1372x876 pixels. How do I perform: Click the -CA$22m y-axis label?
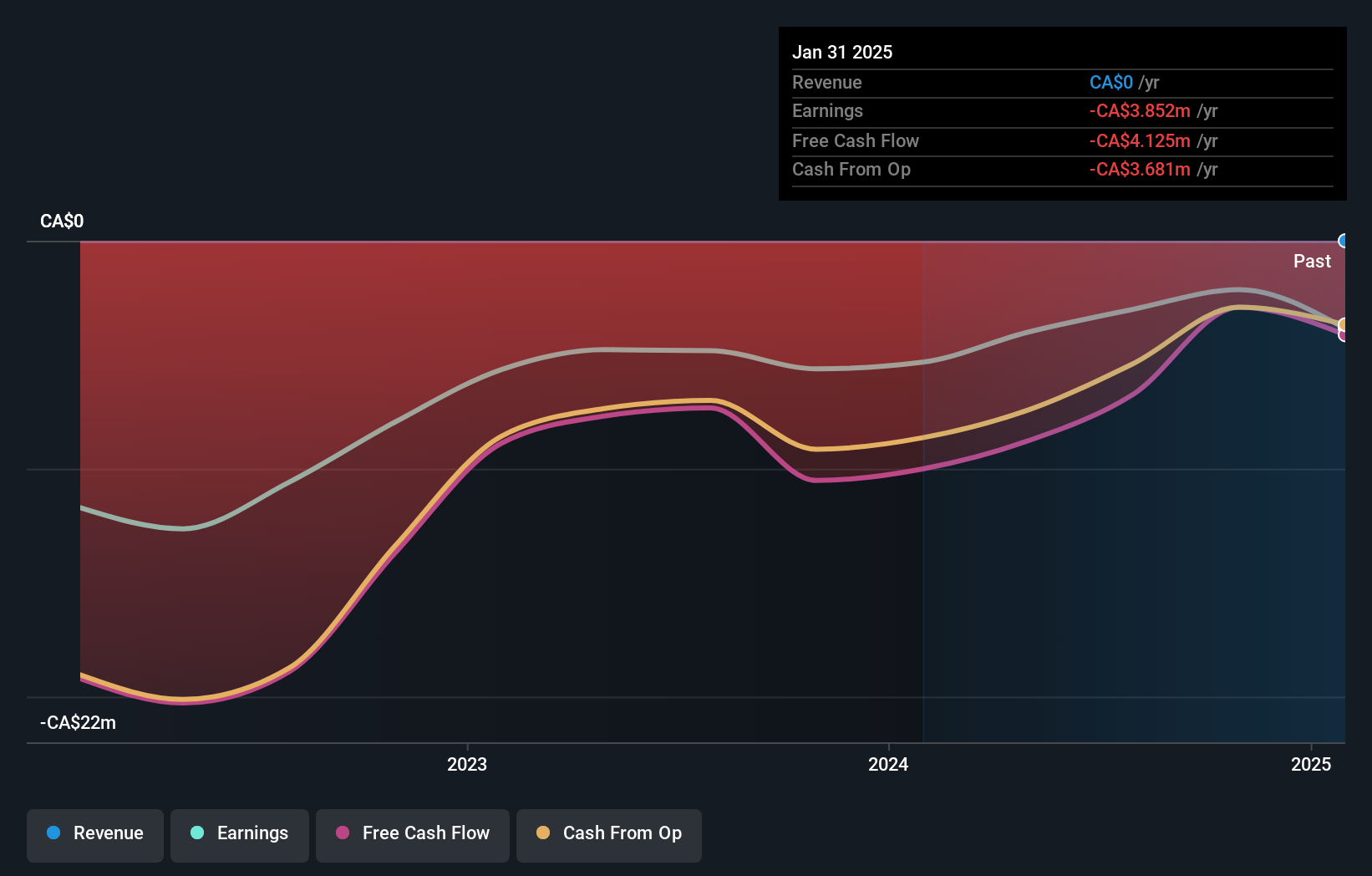[x=79, y=722]
